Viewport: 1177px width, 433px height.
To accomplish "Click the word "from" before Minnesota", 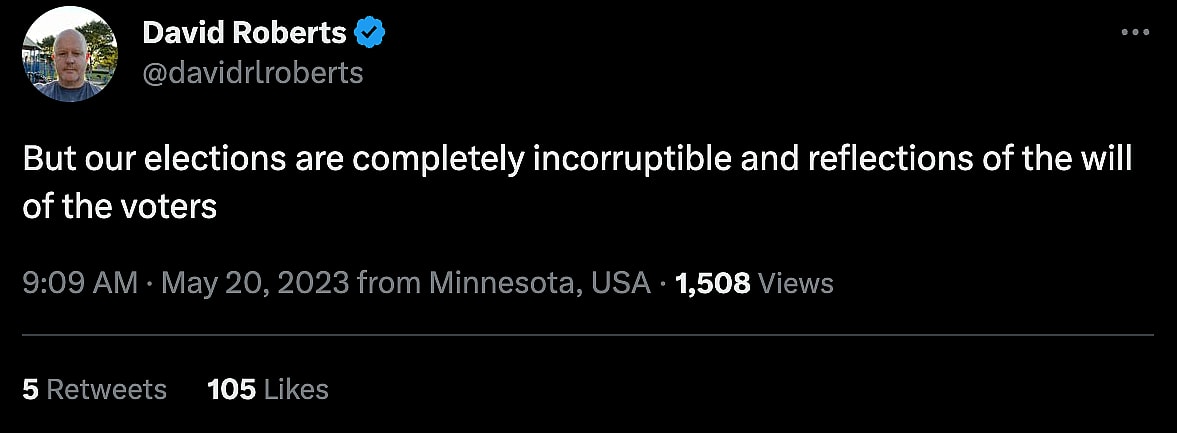I will click(x=389, y=283).
